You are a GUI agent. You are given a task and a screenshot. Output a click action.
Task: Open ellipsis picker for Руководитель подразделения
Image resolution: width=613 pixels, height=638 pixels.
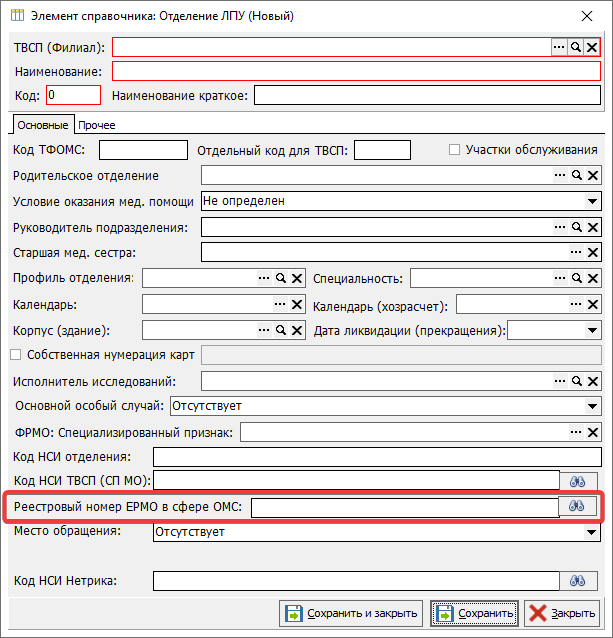tap(560, 227)
